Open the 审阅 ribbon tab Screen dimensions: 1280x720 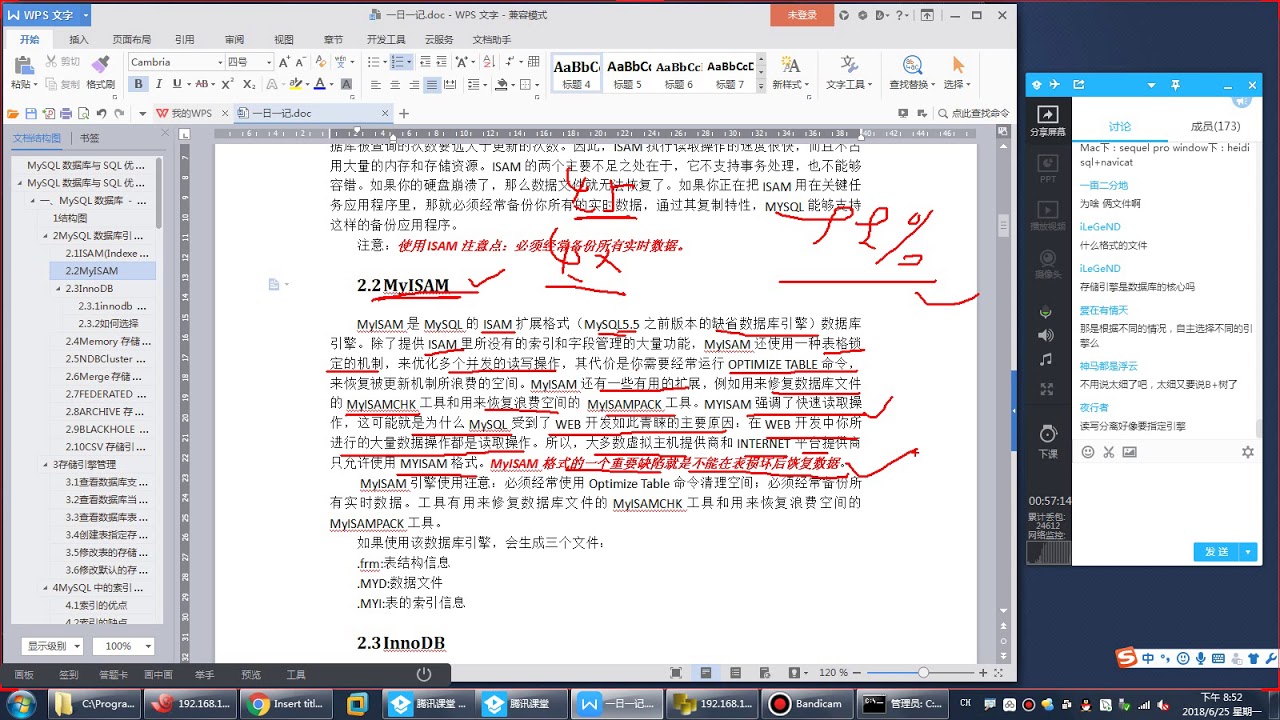[234, 40]
